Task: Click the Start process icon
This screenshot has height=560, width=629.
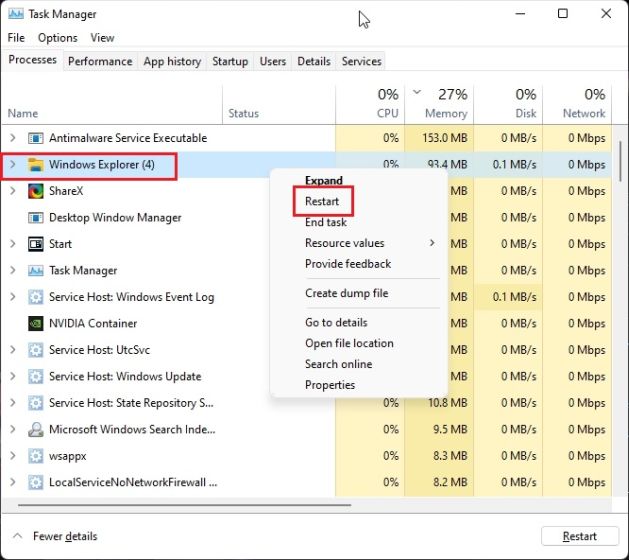Action: tap(36, 244)
